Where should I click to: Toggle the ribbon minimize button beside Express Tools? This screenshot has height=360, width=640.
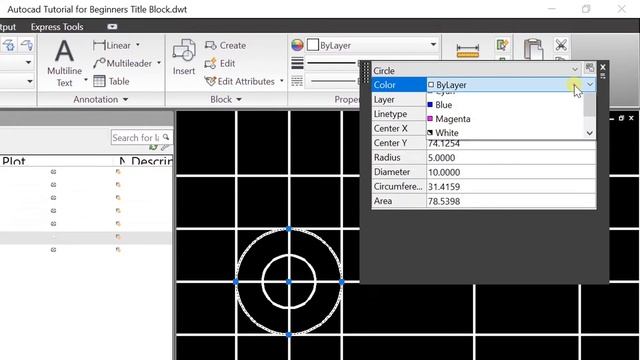112,27
